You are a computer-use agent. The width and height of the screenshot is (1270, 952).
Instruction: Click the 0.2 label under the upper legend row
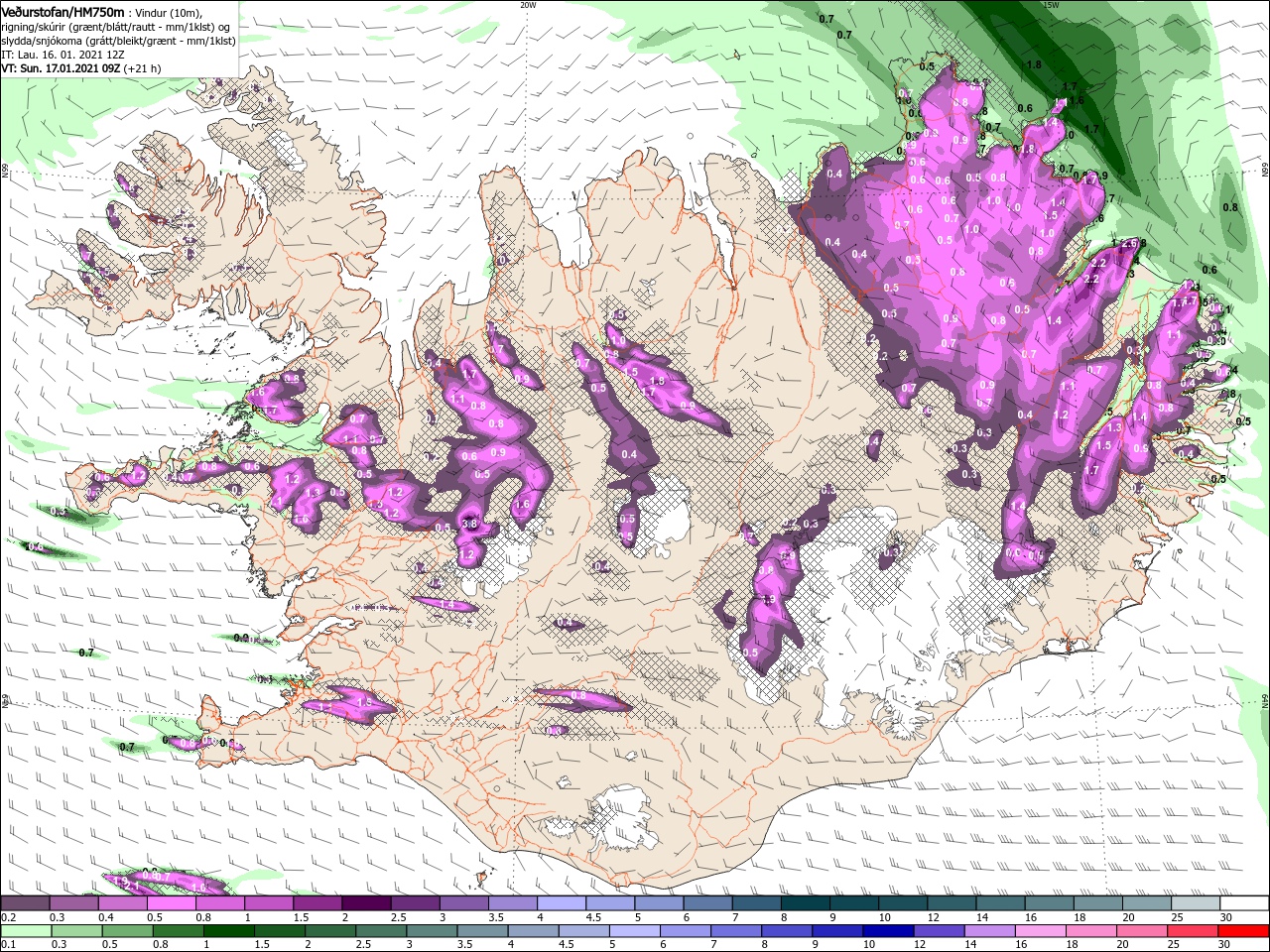[x=8, y=917]
